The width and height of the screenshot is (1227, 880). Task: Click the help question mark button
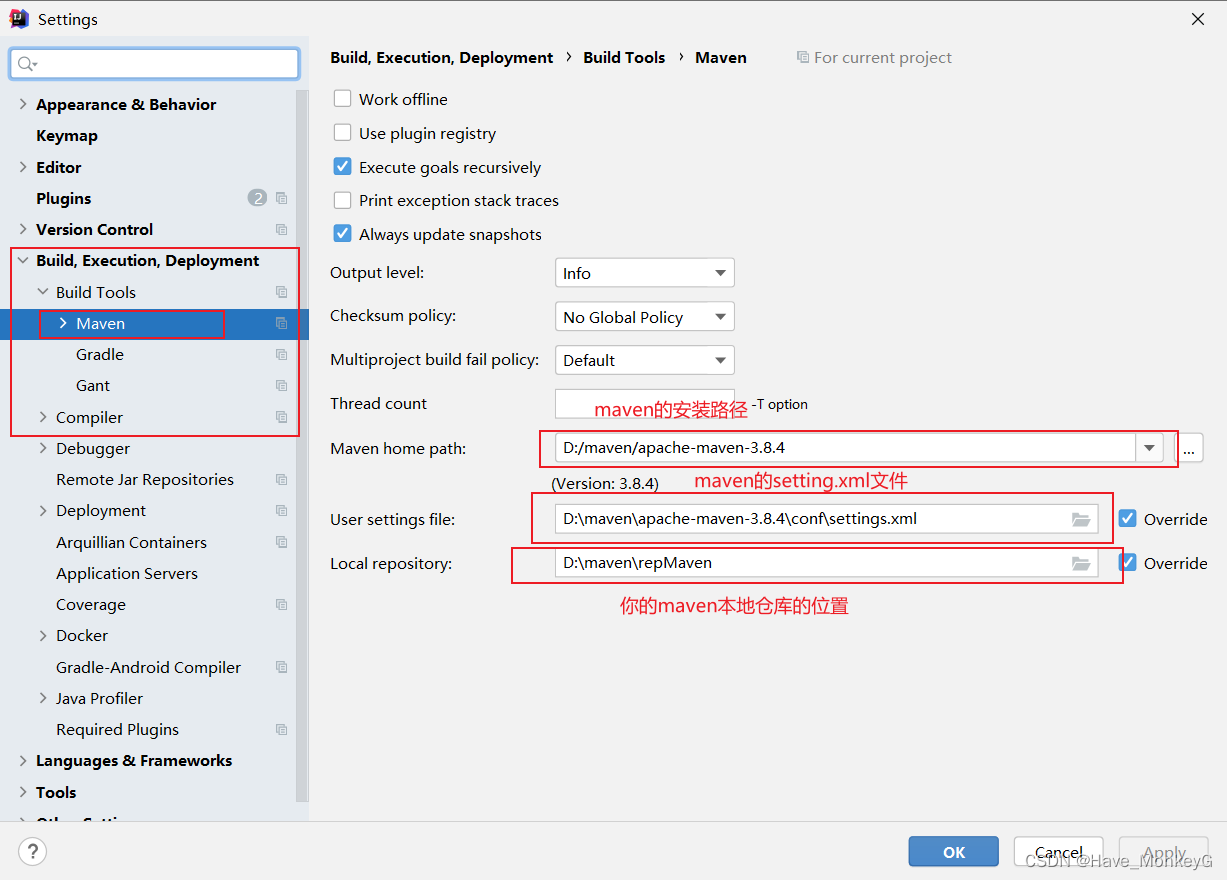pyautogui.click(x=33, y=852)
